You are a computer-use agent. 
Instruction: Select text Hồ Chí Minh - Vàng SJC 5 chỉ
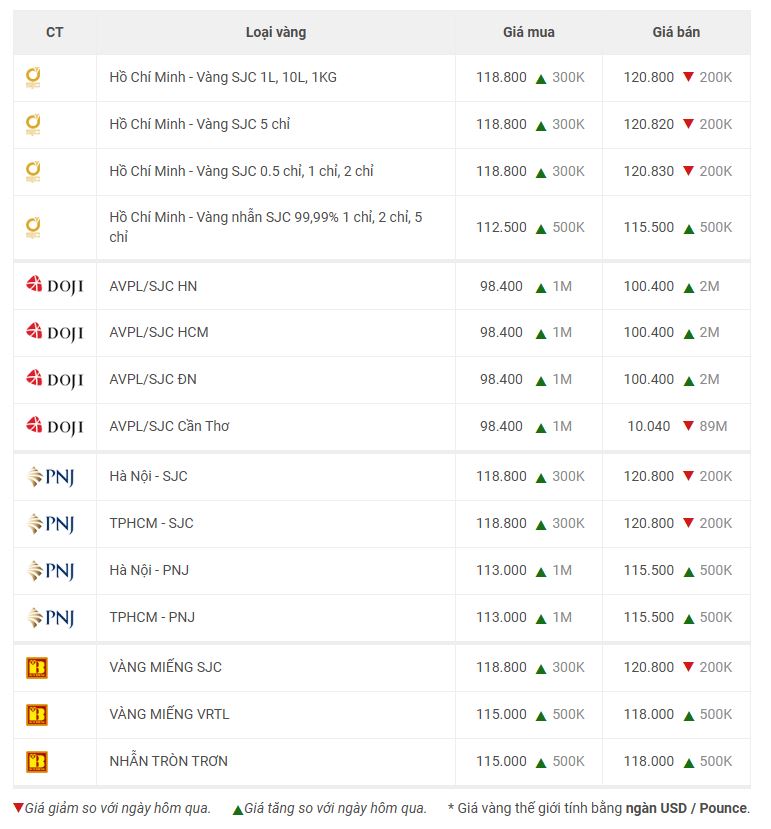pyautogui.click(x=199, y=124)
